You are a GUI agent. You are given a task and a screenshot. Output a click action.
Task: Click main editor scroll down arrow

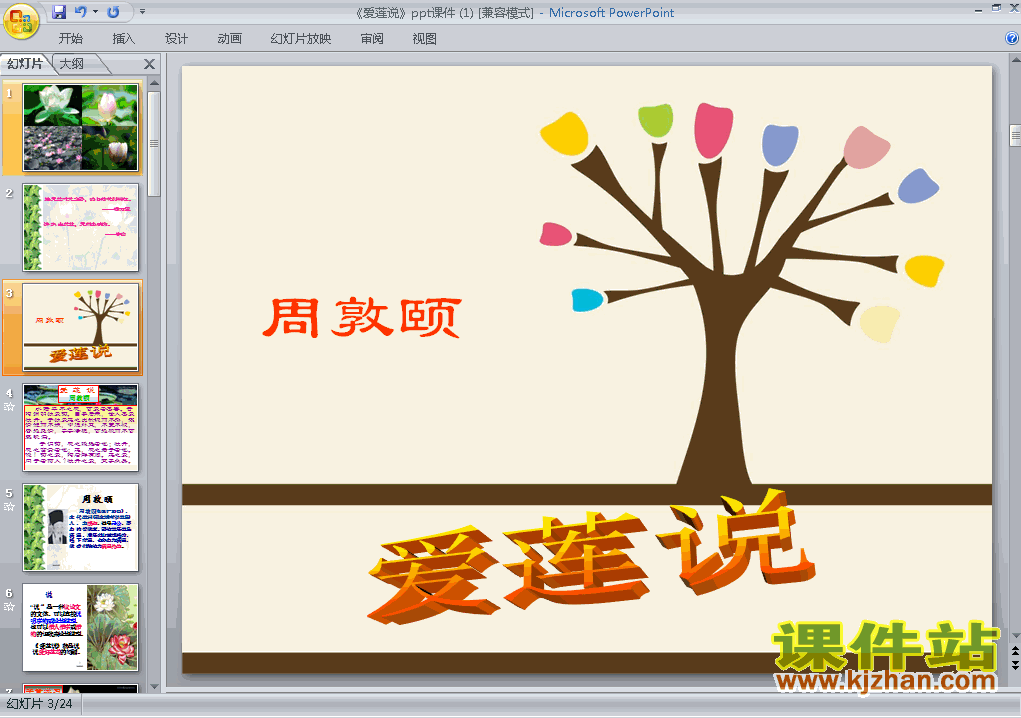(1015, 635)
